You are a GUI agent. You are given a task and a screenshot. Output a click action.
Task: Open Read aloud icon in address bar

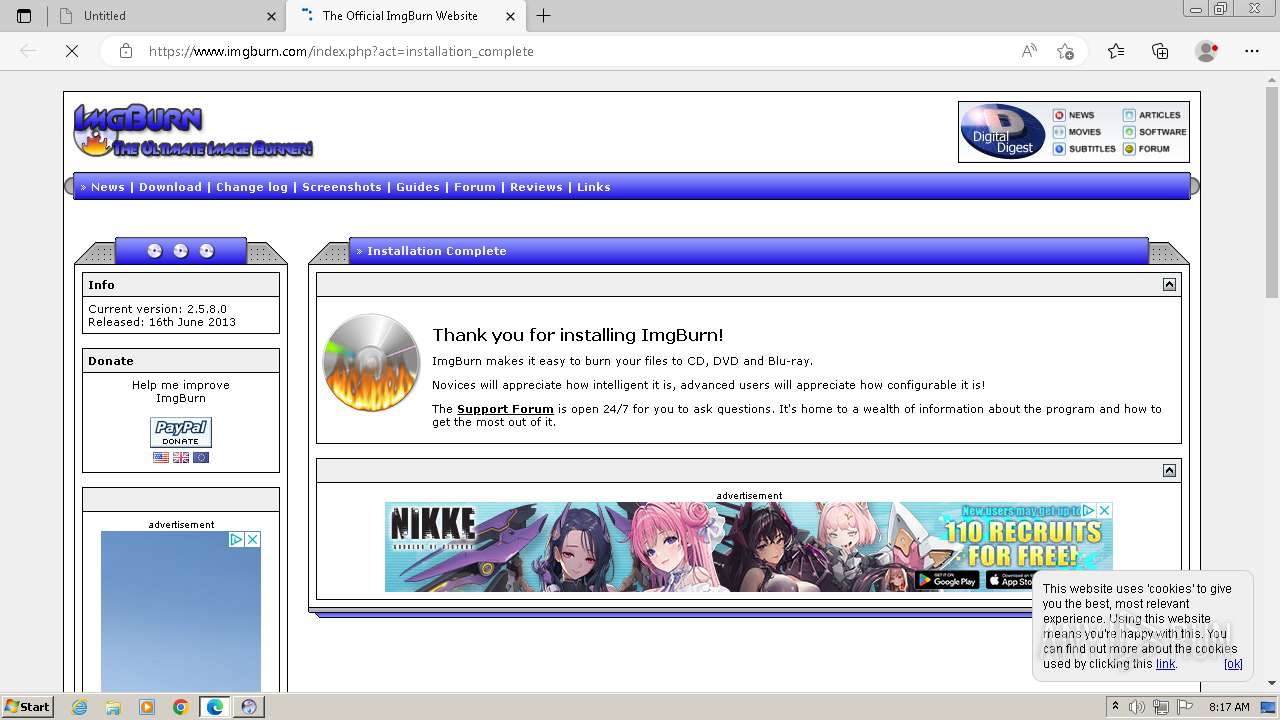1029,51
